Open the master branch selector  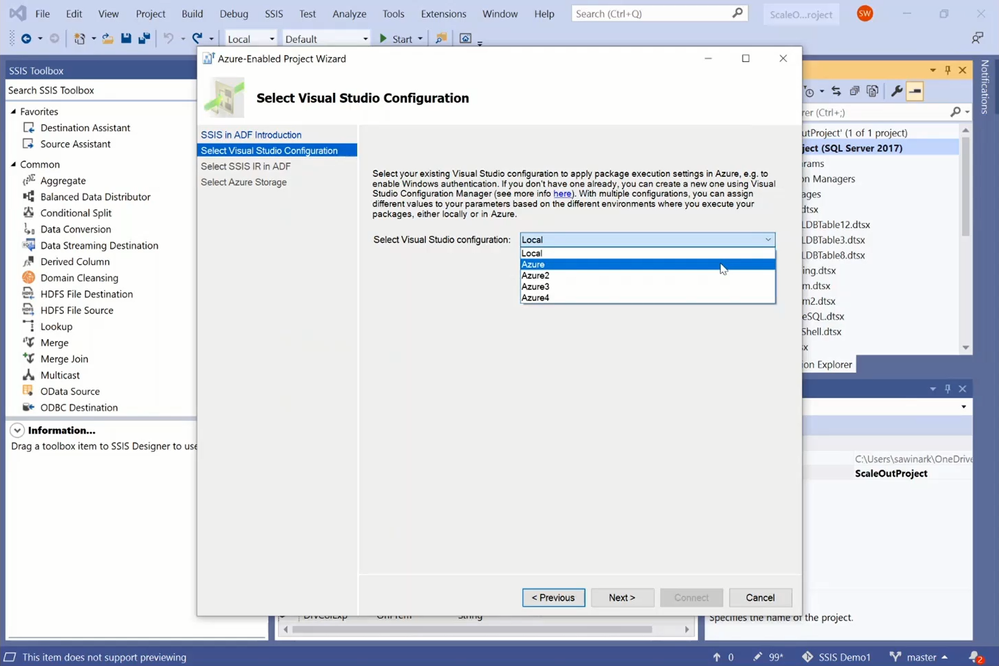click(x=919, y=657)
